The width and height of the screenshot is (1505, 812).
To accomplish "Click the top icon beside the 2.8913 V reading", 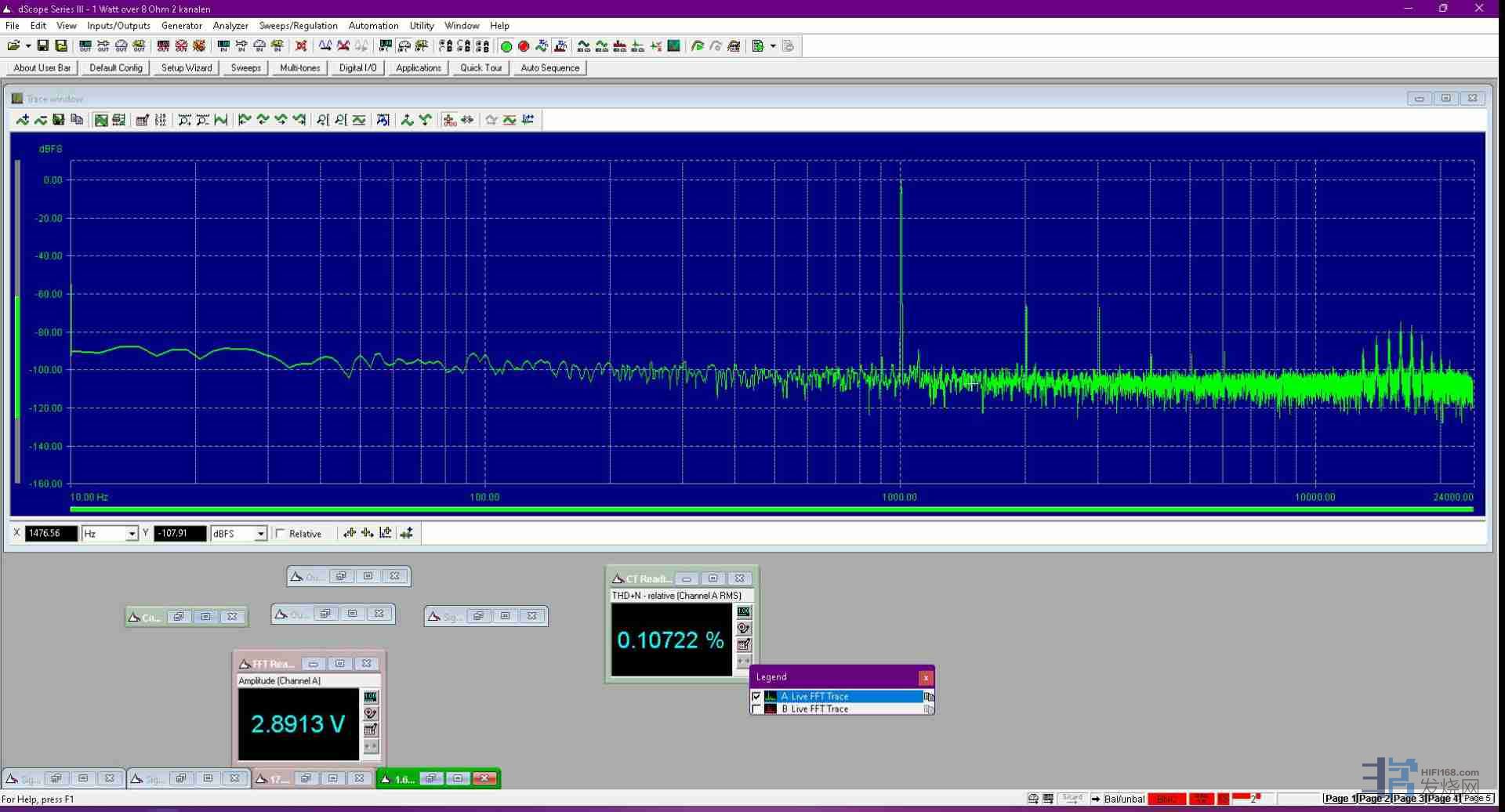I will coord(370,697).
